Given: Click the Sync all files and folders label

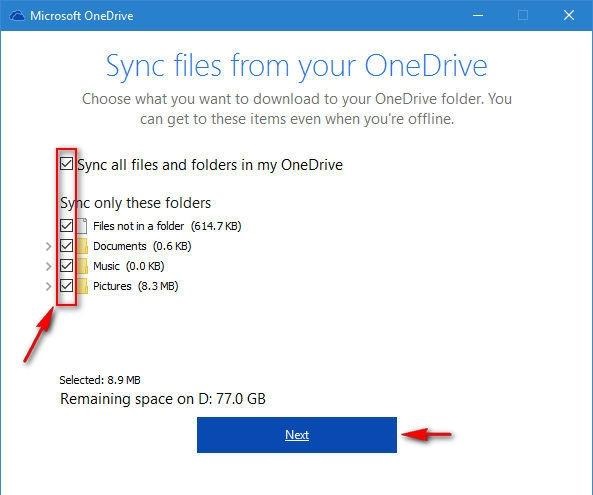Looking at the screenshot, I should [210, 165].
